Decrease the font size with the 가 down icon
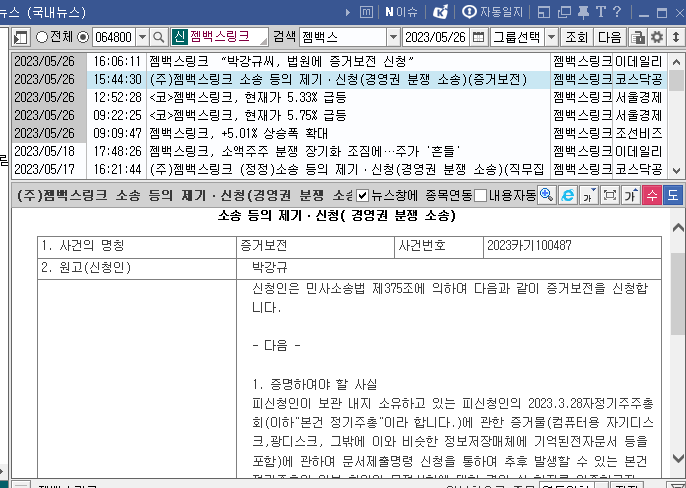The image size is (686, 488). [588, 195]
